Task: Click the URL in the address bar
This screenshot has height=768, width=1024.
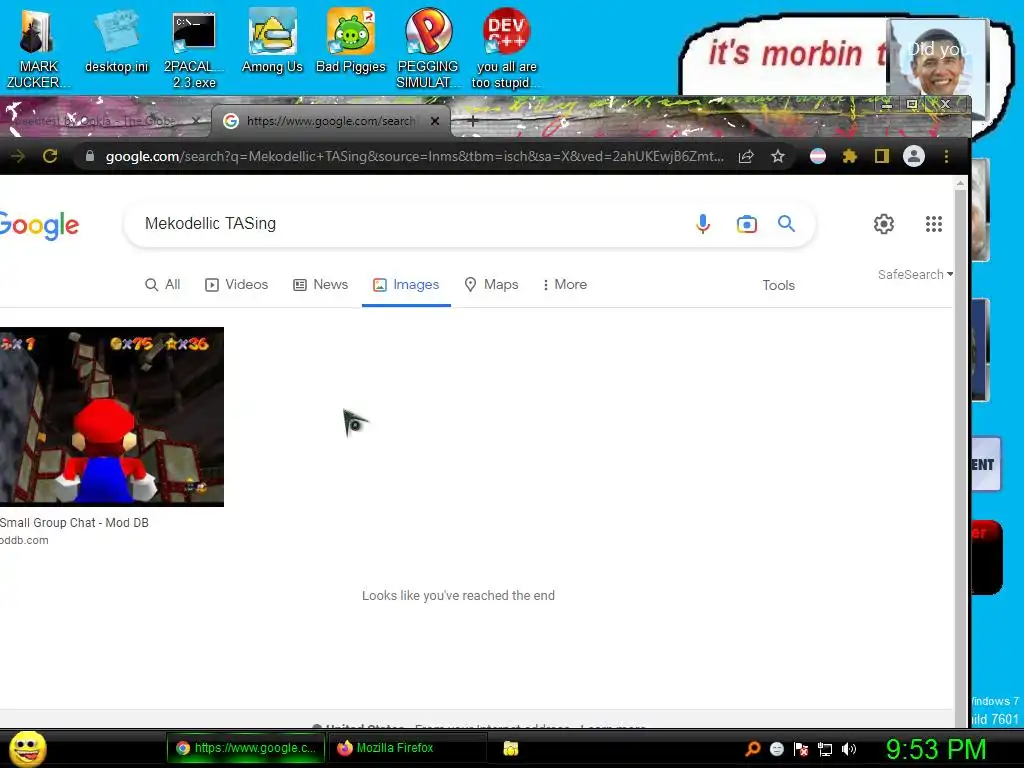Action: pyautogui.click(x=415, y=156)
